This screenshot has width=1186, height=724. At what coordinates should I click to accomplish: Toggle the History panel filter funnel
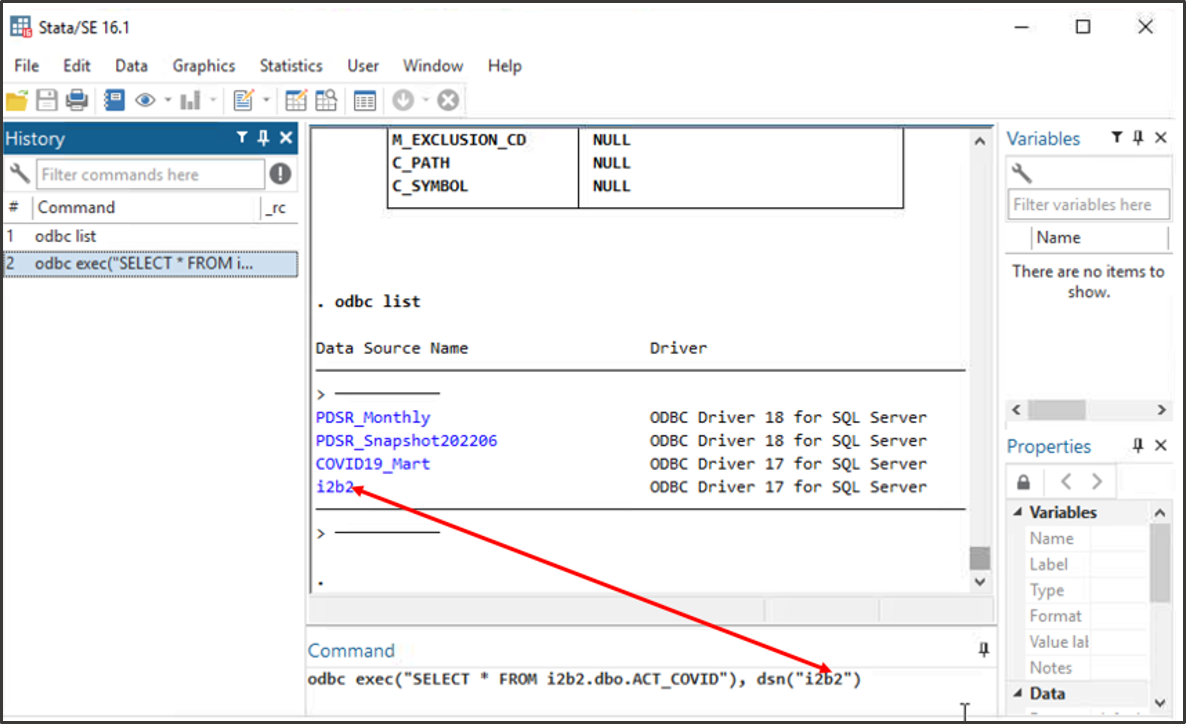click(242, 138)
